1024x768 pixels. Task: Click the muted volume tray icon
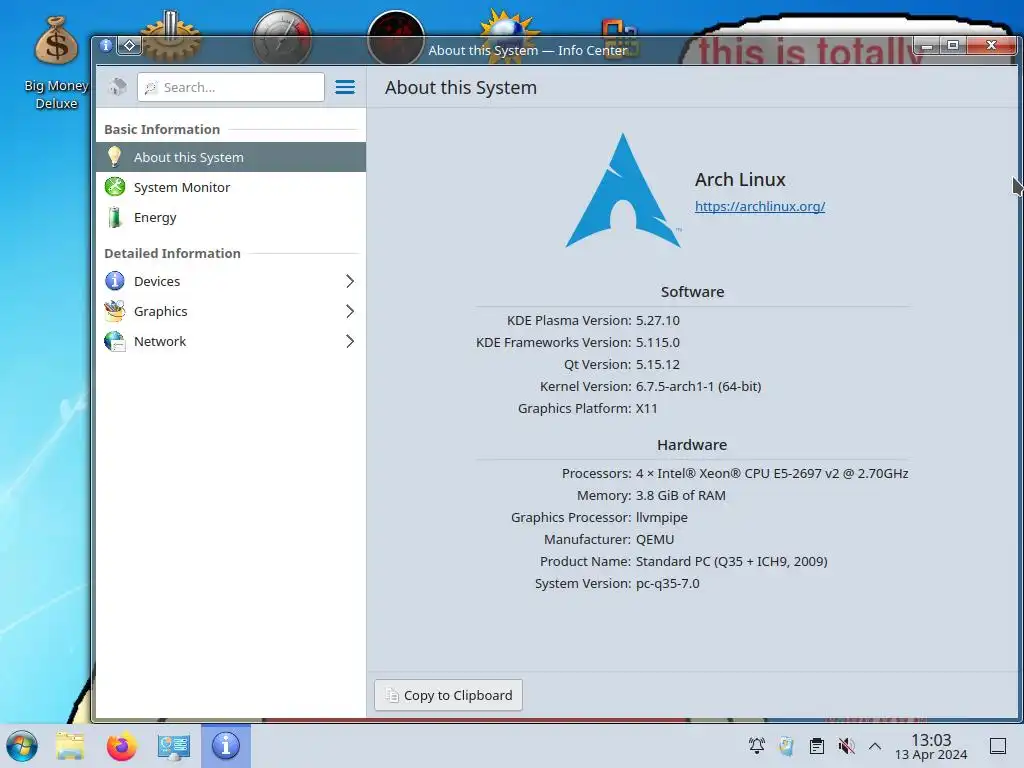pyautogui.click(x=846, y=746)
